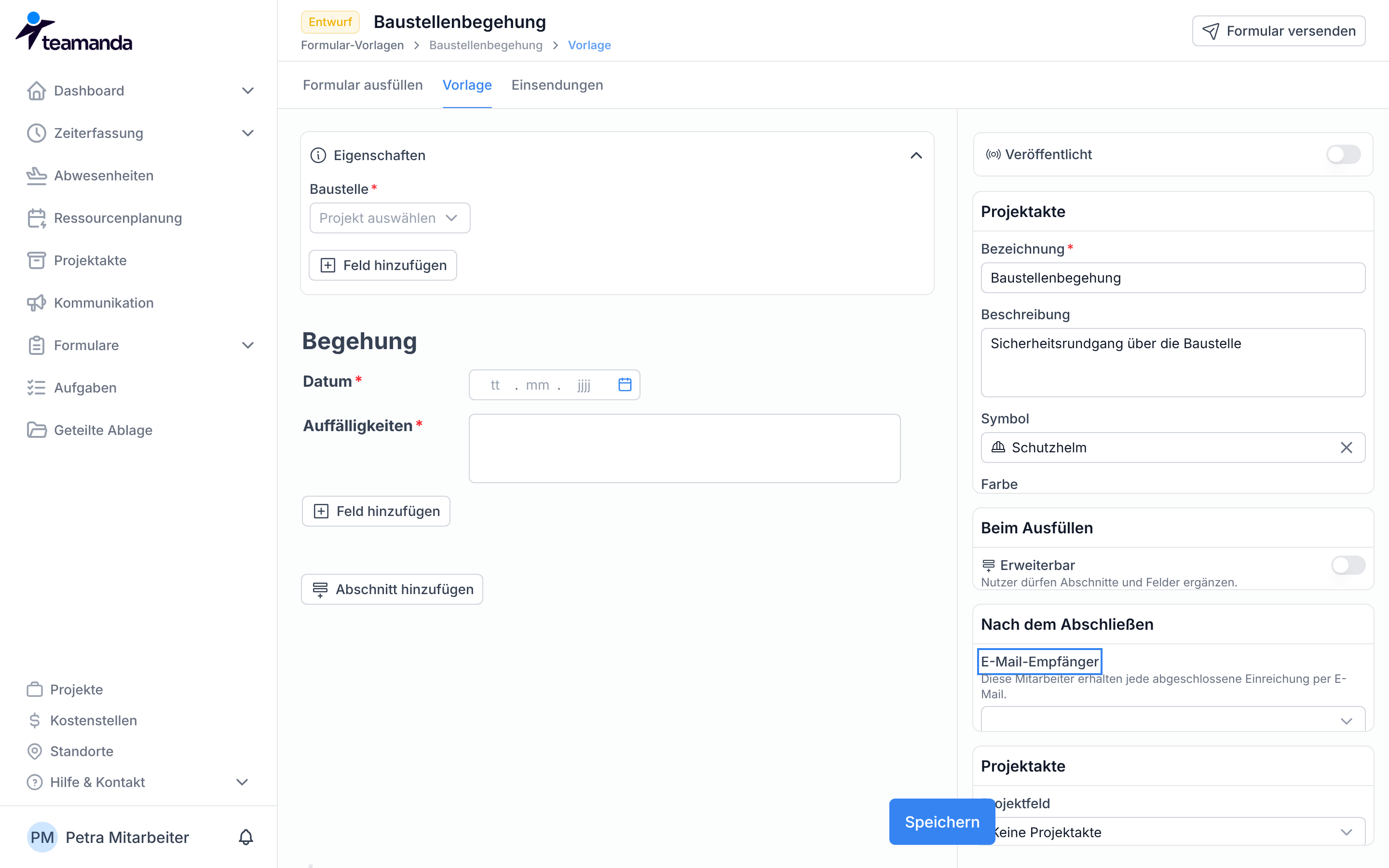This screenshot has height=868, width=1389.
Task: Open the Symbol Schutzhelm selector
Action: [1172, 448]
